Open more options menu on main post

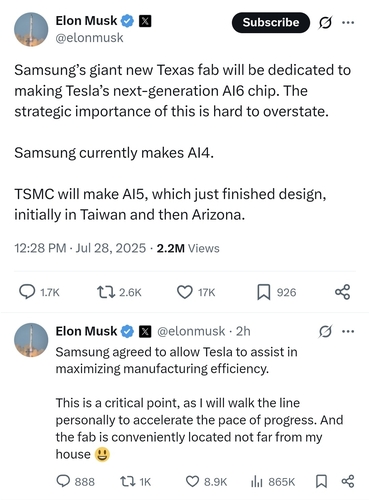click(348, 23)
